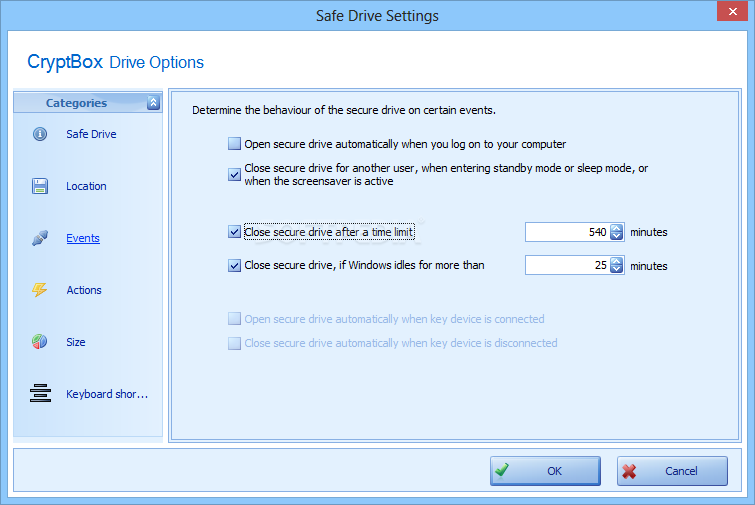The width and height of the screenshot is (755, 505).
Task: Enable open secure drive at log on
Action: (x=234, y=143)
